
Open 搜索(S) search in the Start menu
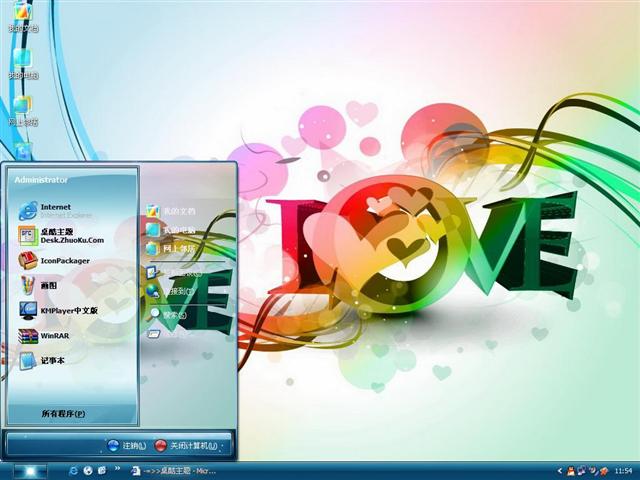(167, 315)
